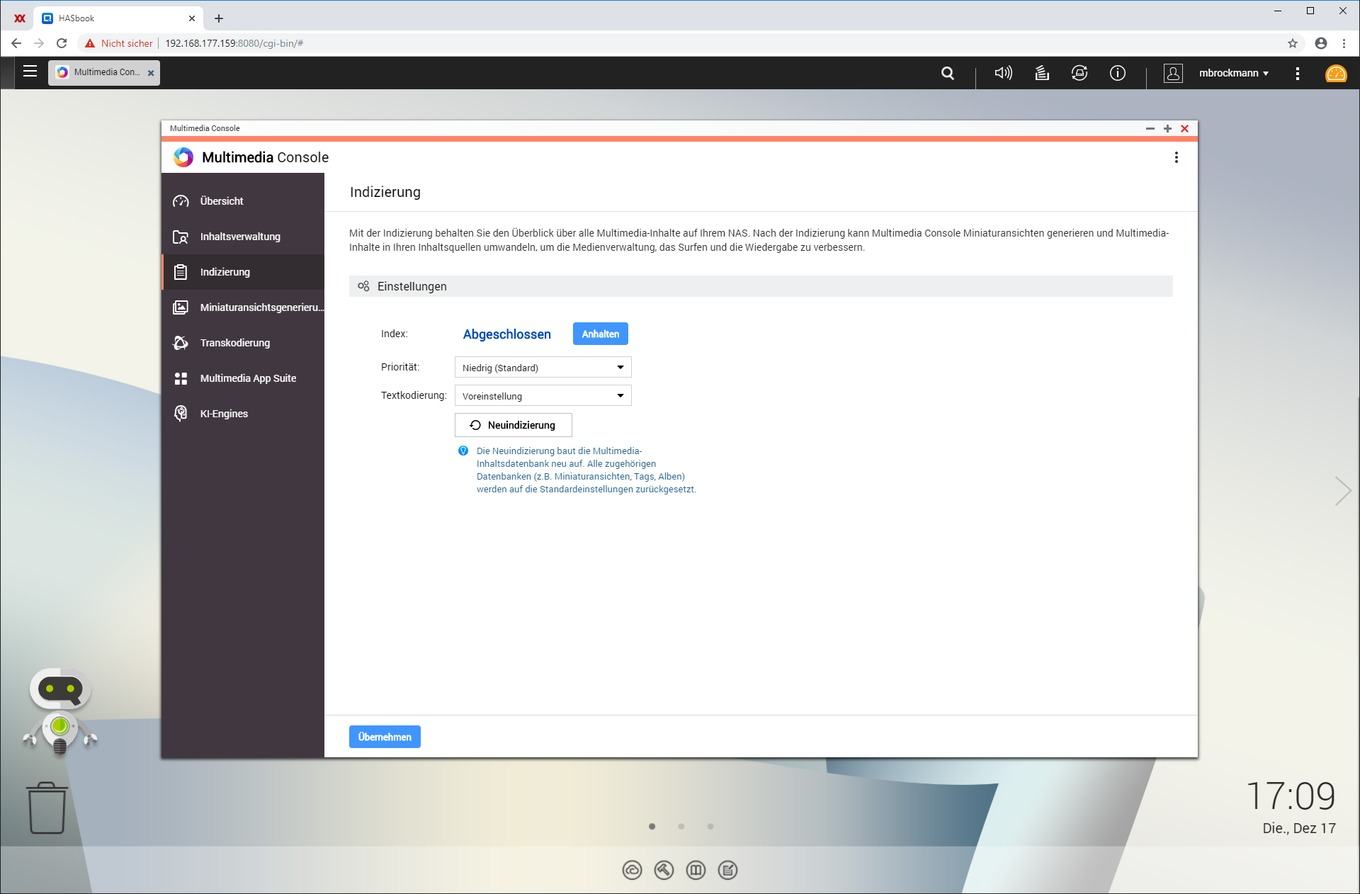The width and height of the screenshot is (1360, 894).
Task: Open a new browser tab
Action: [218, 18]
